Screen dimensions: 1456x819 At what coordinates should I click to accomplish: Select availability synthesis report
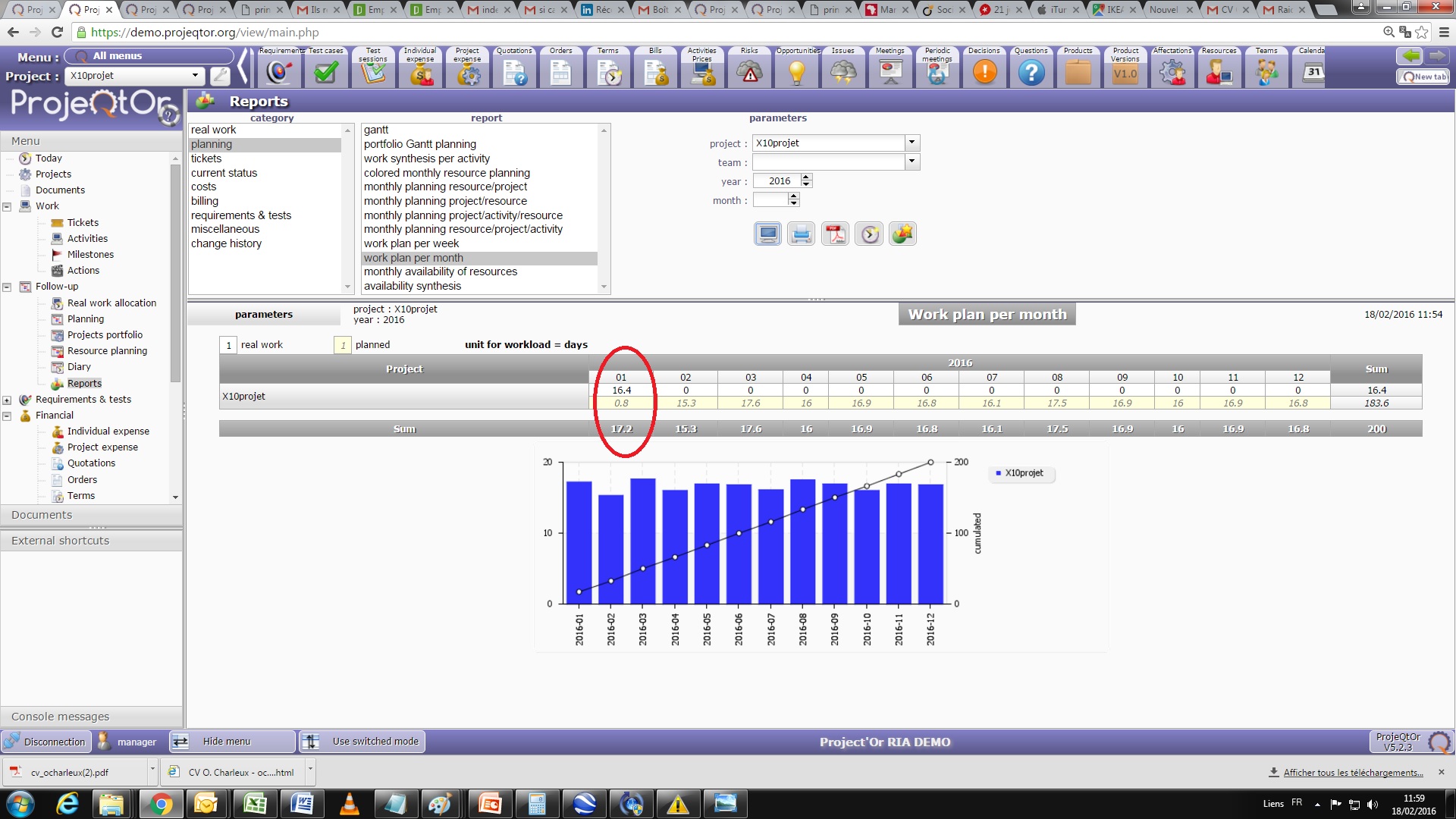pos(412,286)
